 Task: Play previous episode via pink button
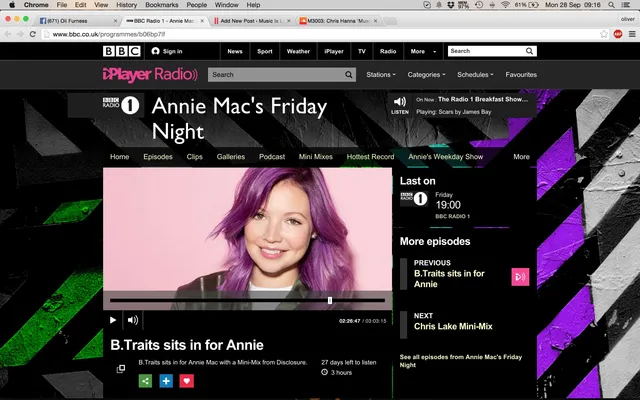520,277
